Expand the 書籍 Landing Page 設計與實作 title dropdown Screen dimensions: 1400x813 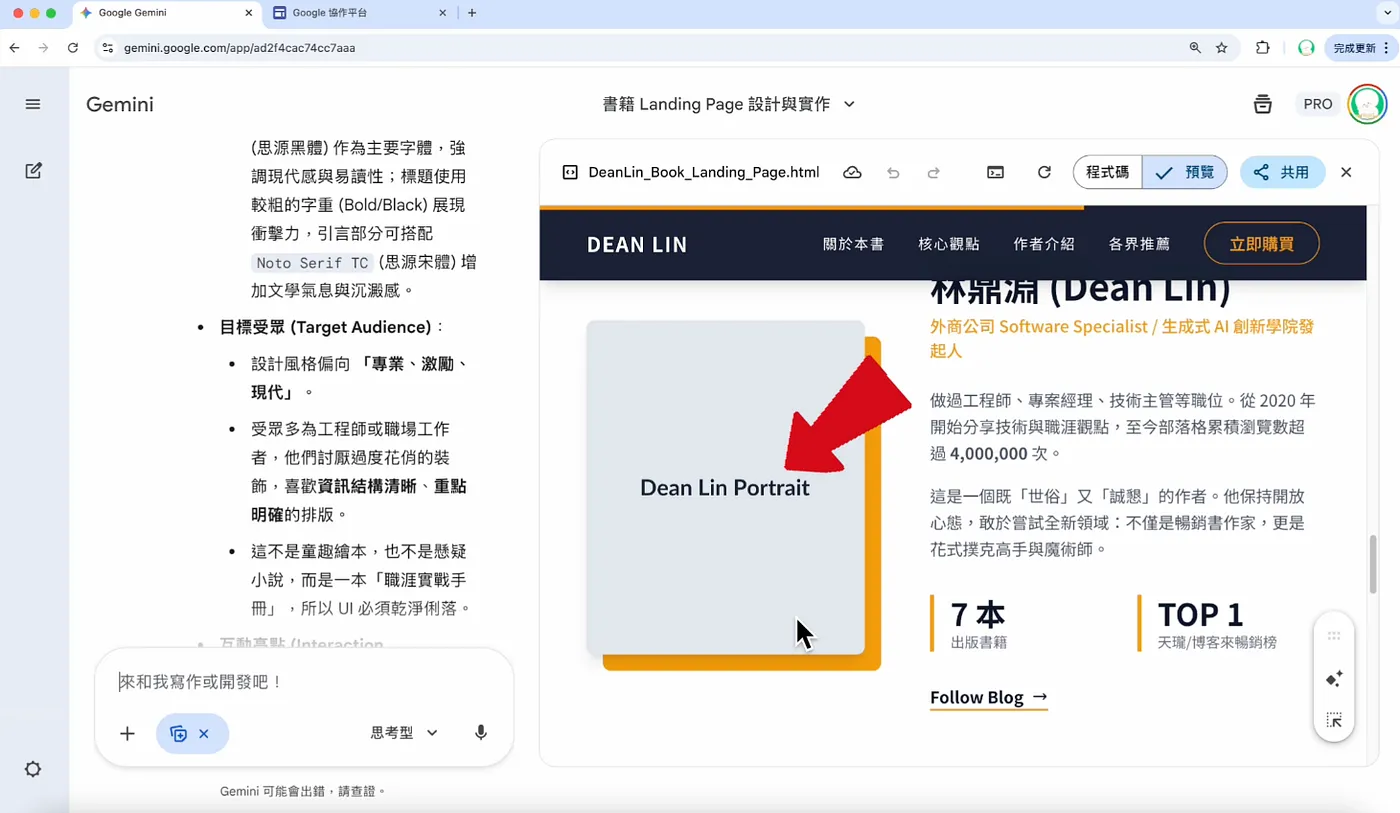click(849, 104)
